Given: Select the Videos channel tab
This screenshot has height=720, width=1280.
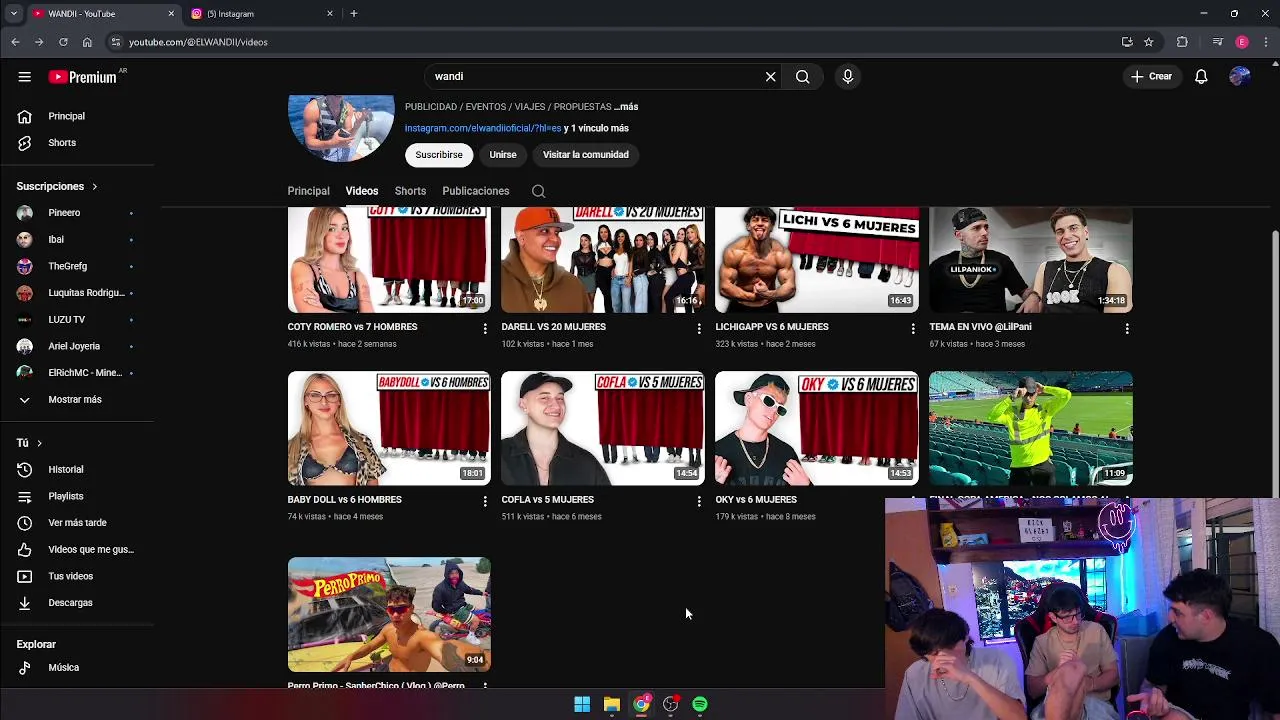Looking at the screenshot, I should click(362, 191).
